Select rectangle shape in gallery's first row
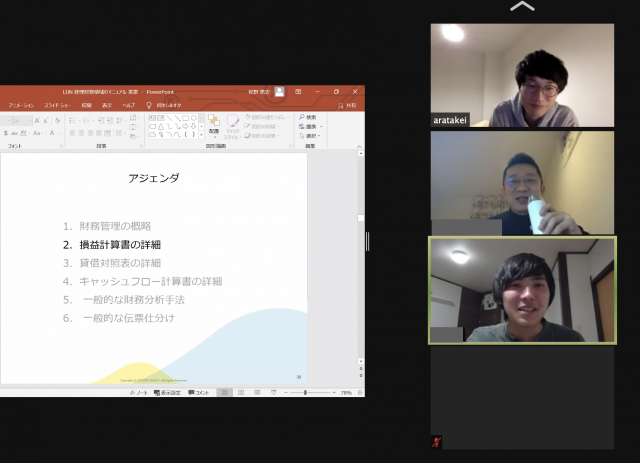This screenshot has width=640, height=463. [185, 118]
